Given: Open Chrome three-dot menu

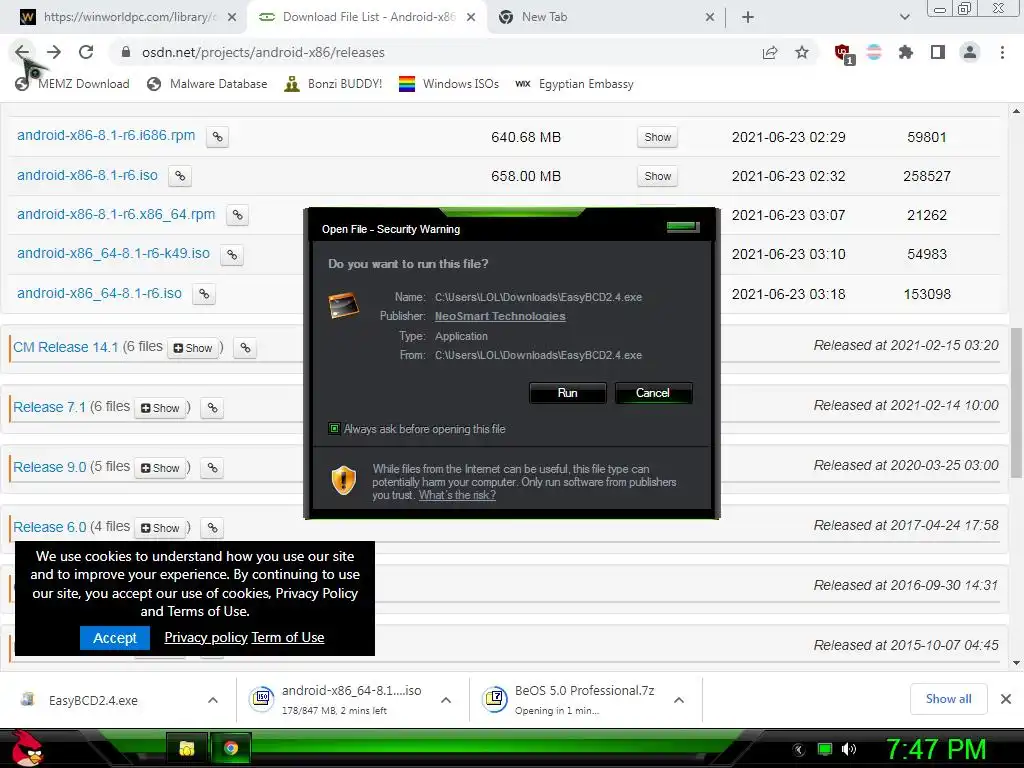Looking at the screenshot, I should tap(1002, 52).
